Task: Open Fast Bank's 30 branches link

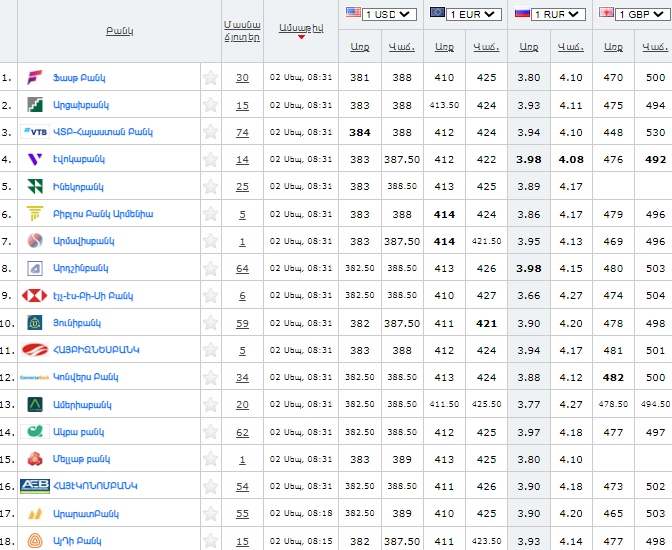Action: point(242,78)
